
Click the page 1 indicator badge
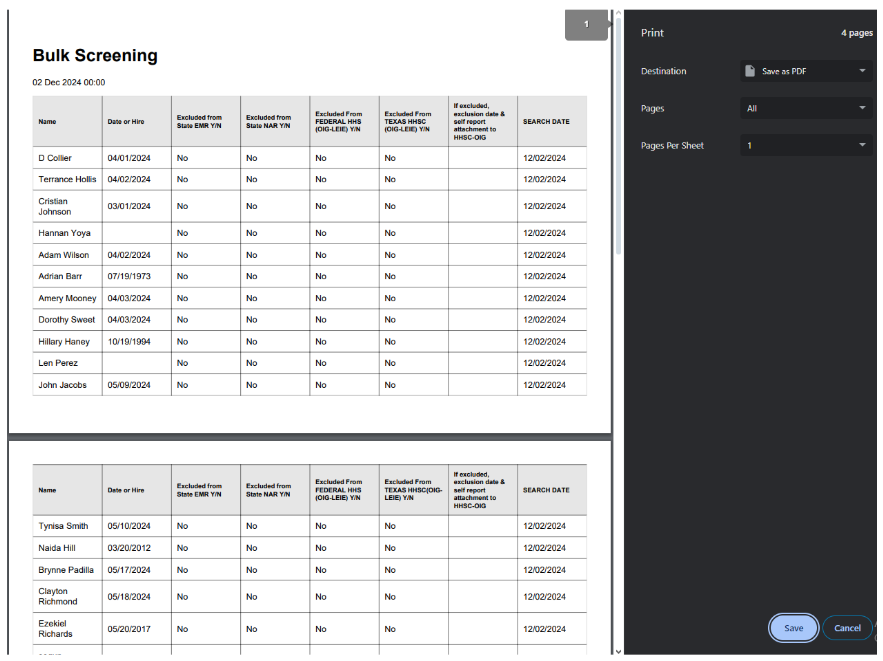[x=586, y=25]
